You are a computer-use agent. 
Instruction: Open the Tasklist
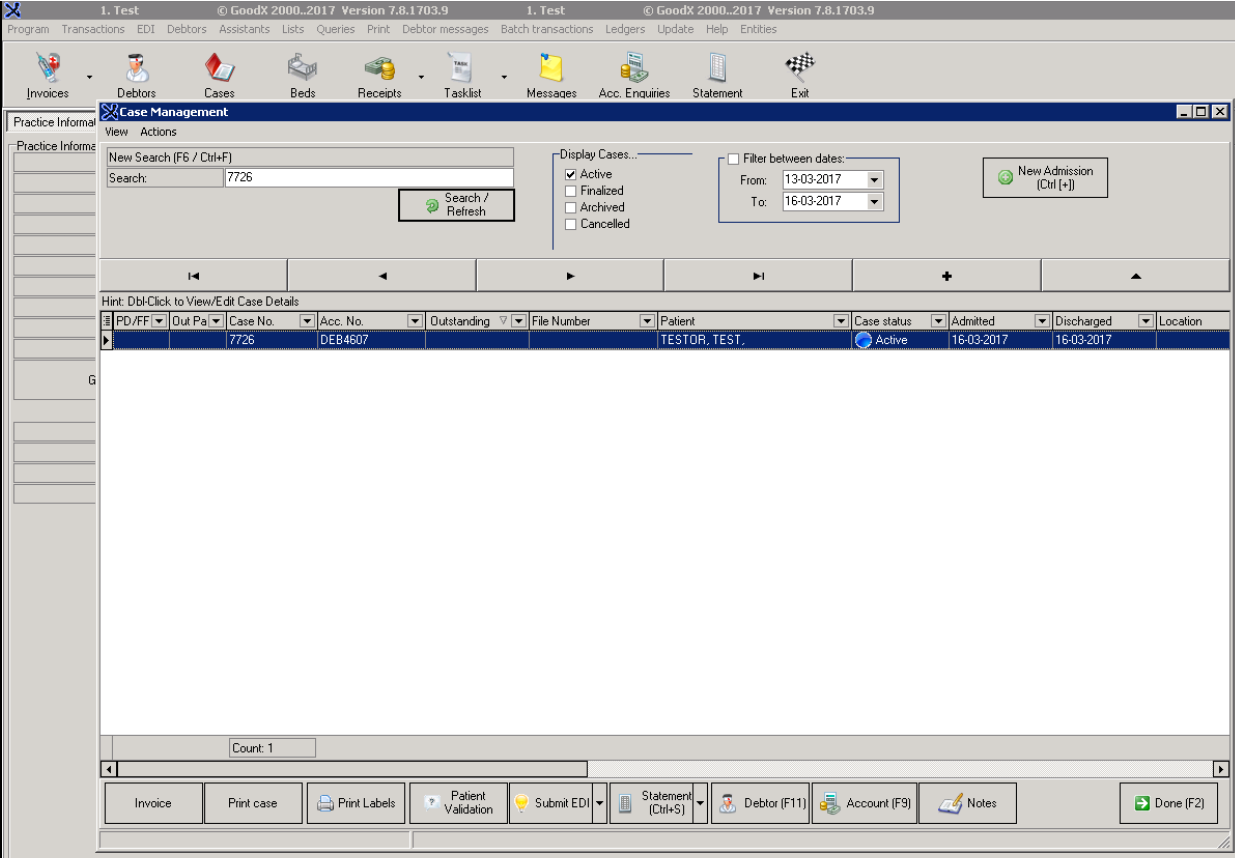click(459, 70)
